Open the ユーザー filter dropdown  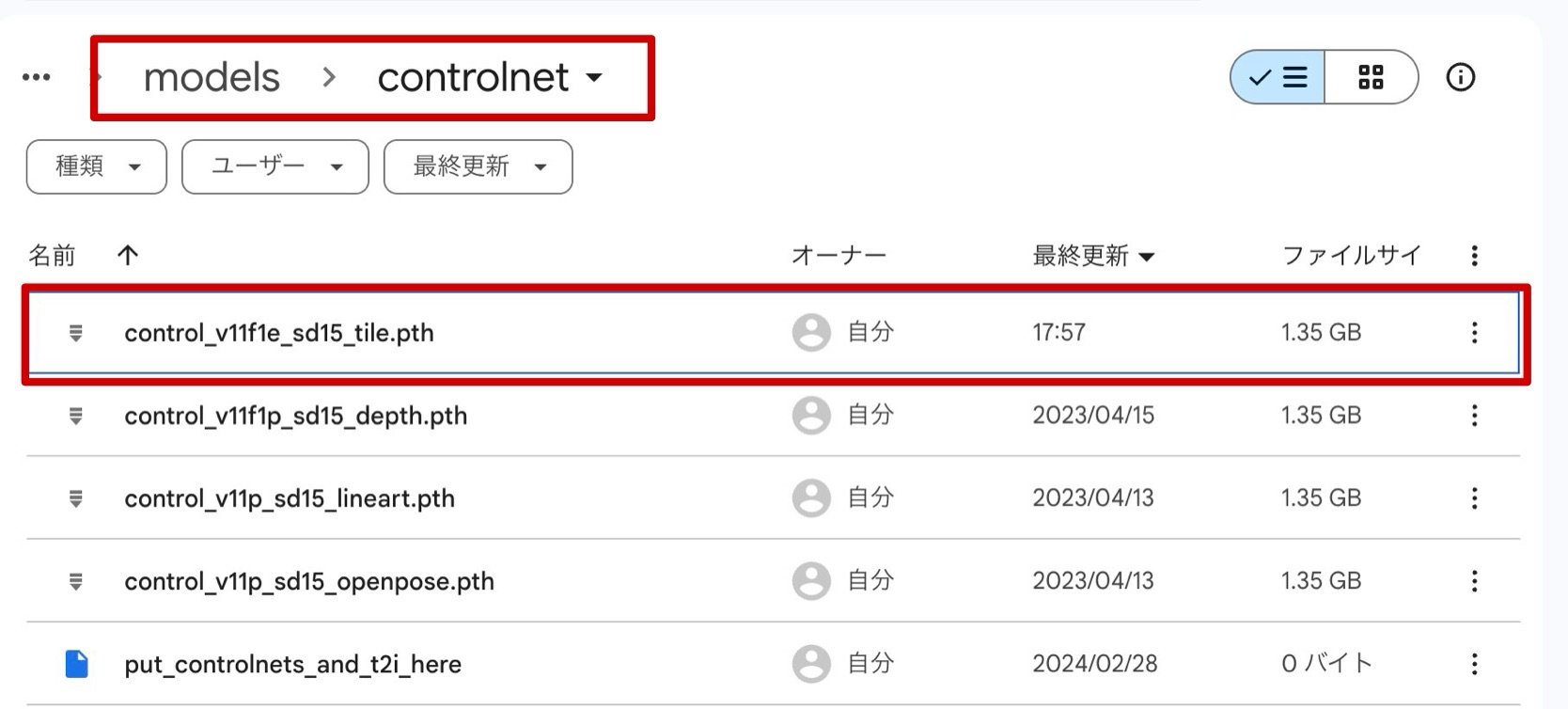coord(274,166)
